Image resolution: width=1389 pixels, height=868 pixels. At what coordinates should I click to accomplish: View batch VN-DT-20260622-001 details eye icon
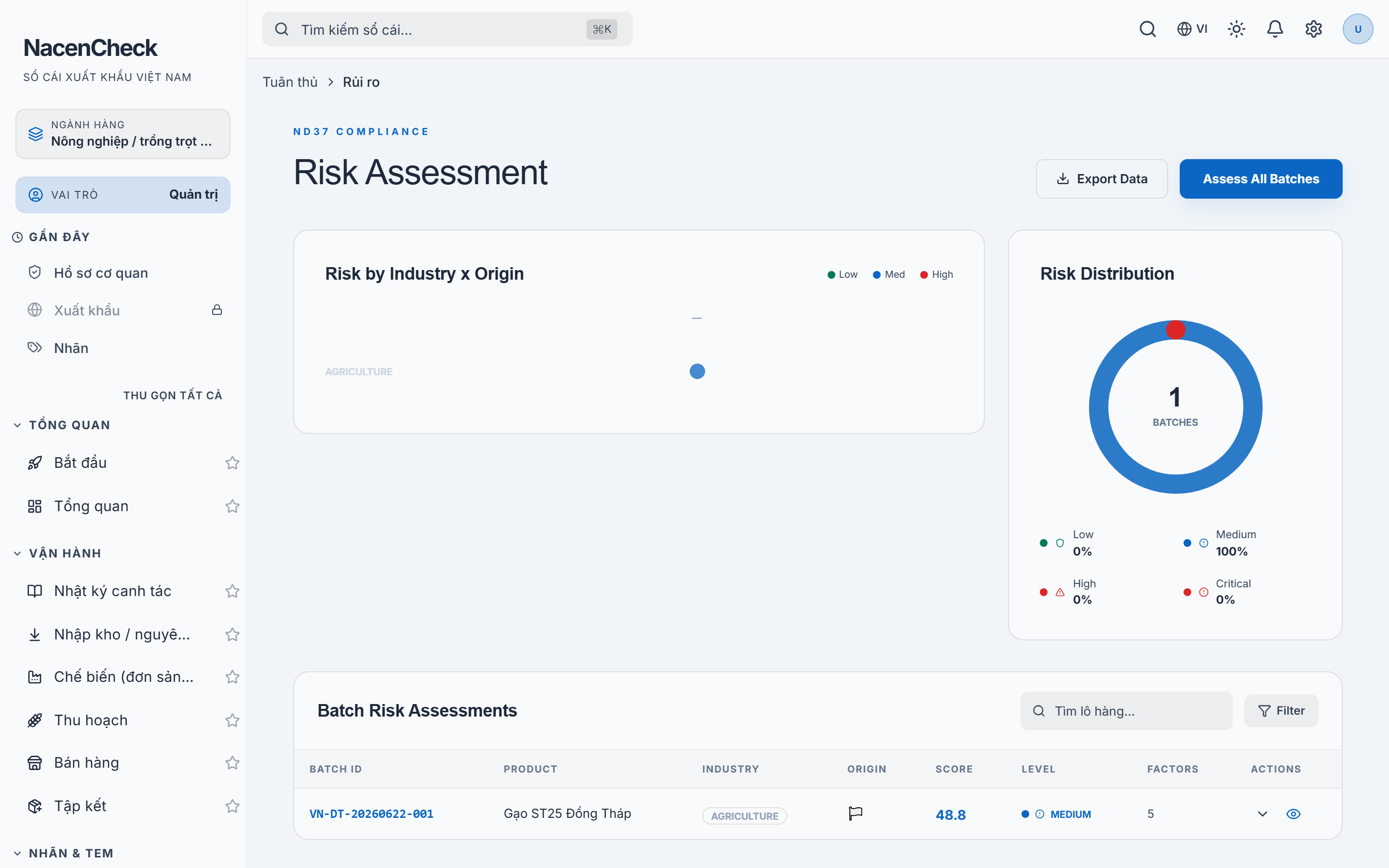coord(1293,814)
